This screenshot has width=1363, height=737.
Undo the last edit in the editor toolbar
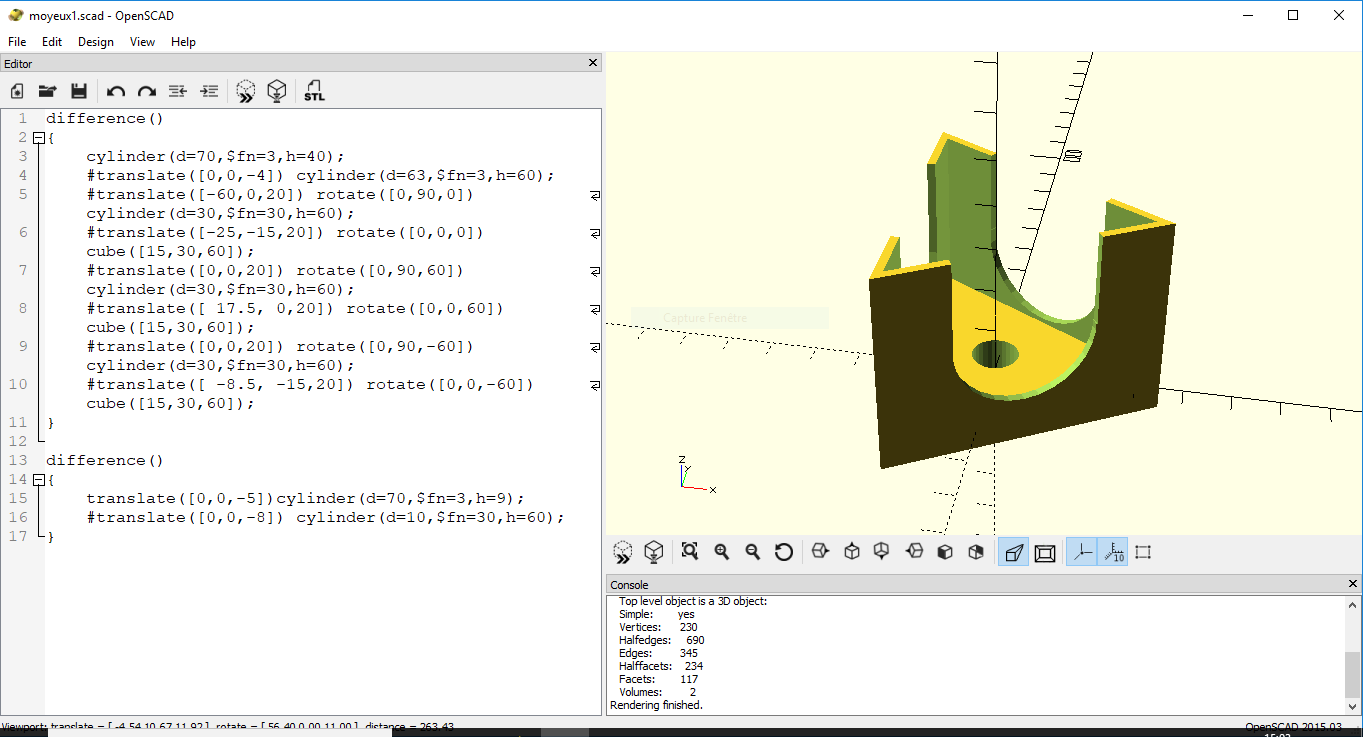(116, 91)
